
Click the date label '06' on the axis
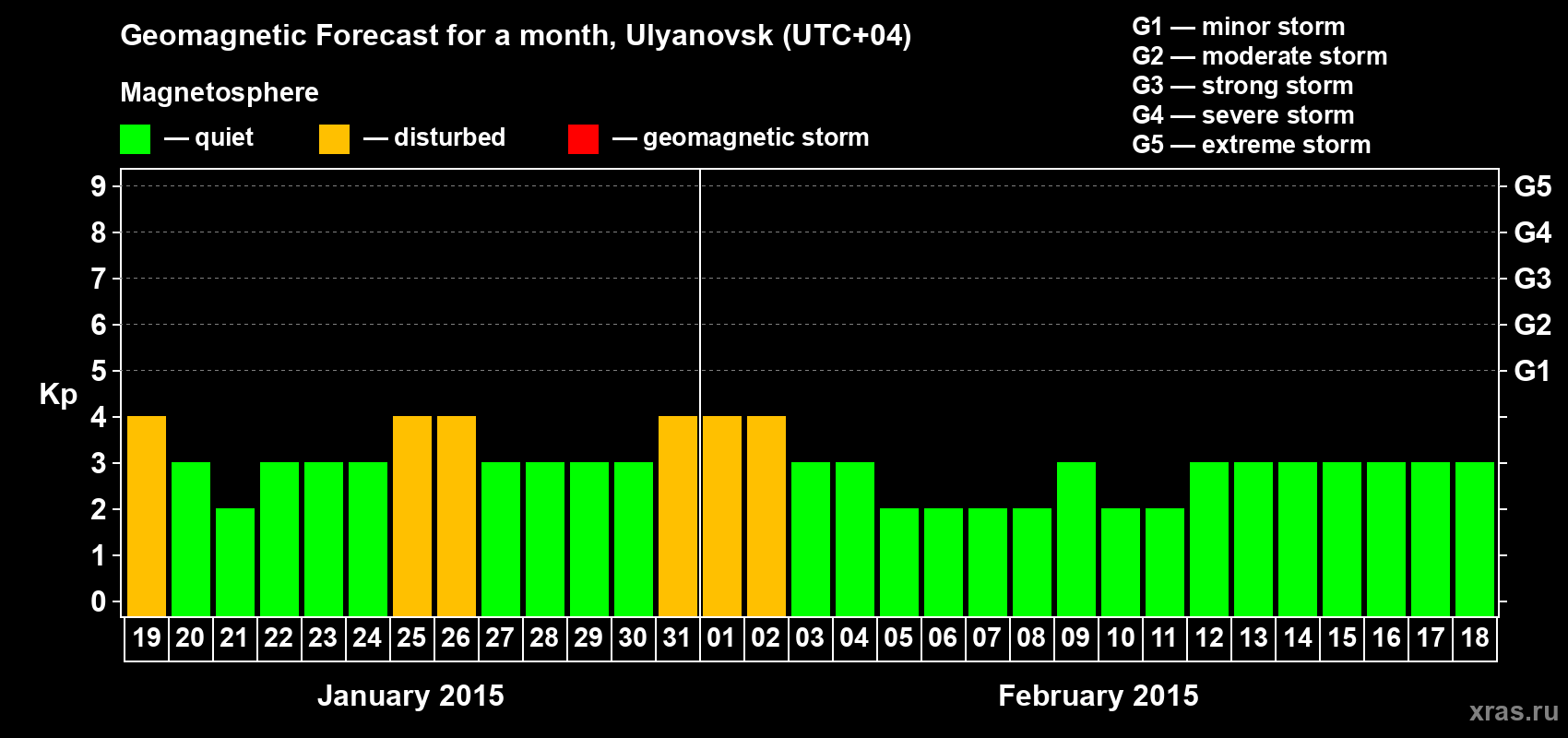click(x=943, y=638)
